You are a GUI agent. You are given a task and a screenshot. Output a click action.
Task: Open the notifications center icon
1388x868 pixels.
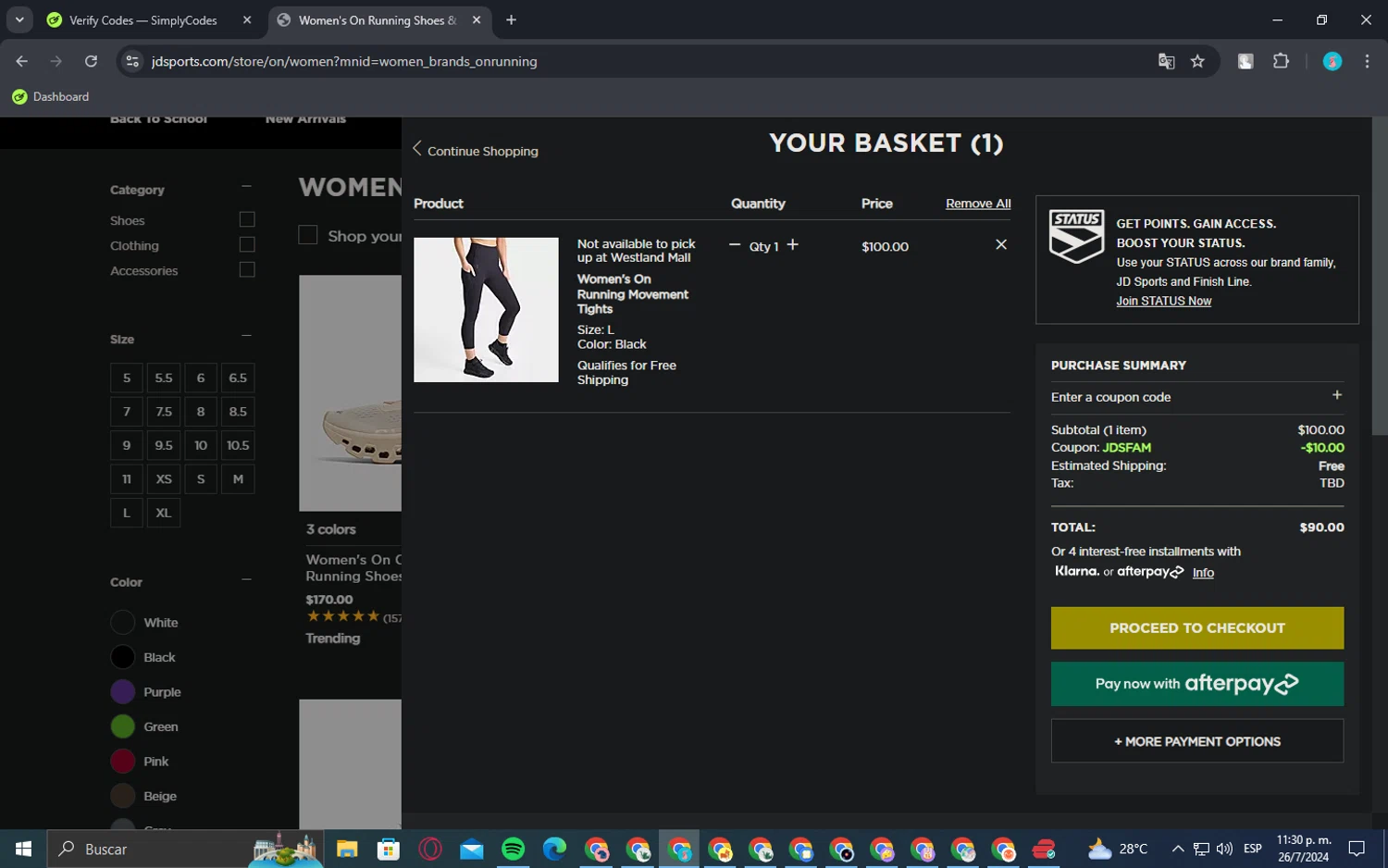click(x=1357, y=849)
